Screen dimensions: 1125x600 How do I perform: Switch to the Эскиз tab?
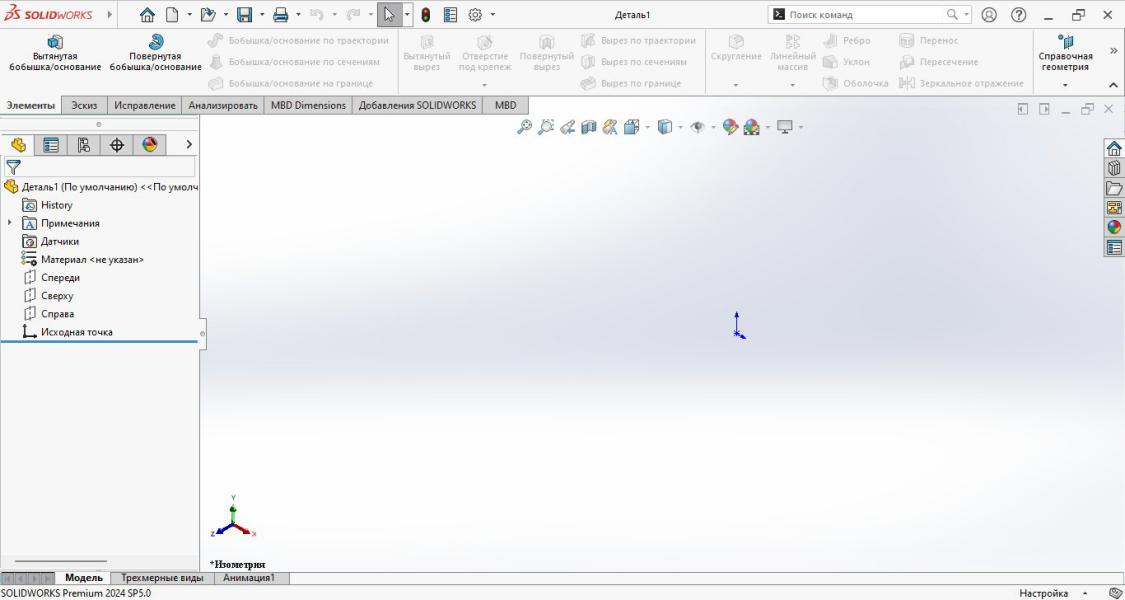click(85, 105)
